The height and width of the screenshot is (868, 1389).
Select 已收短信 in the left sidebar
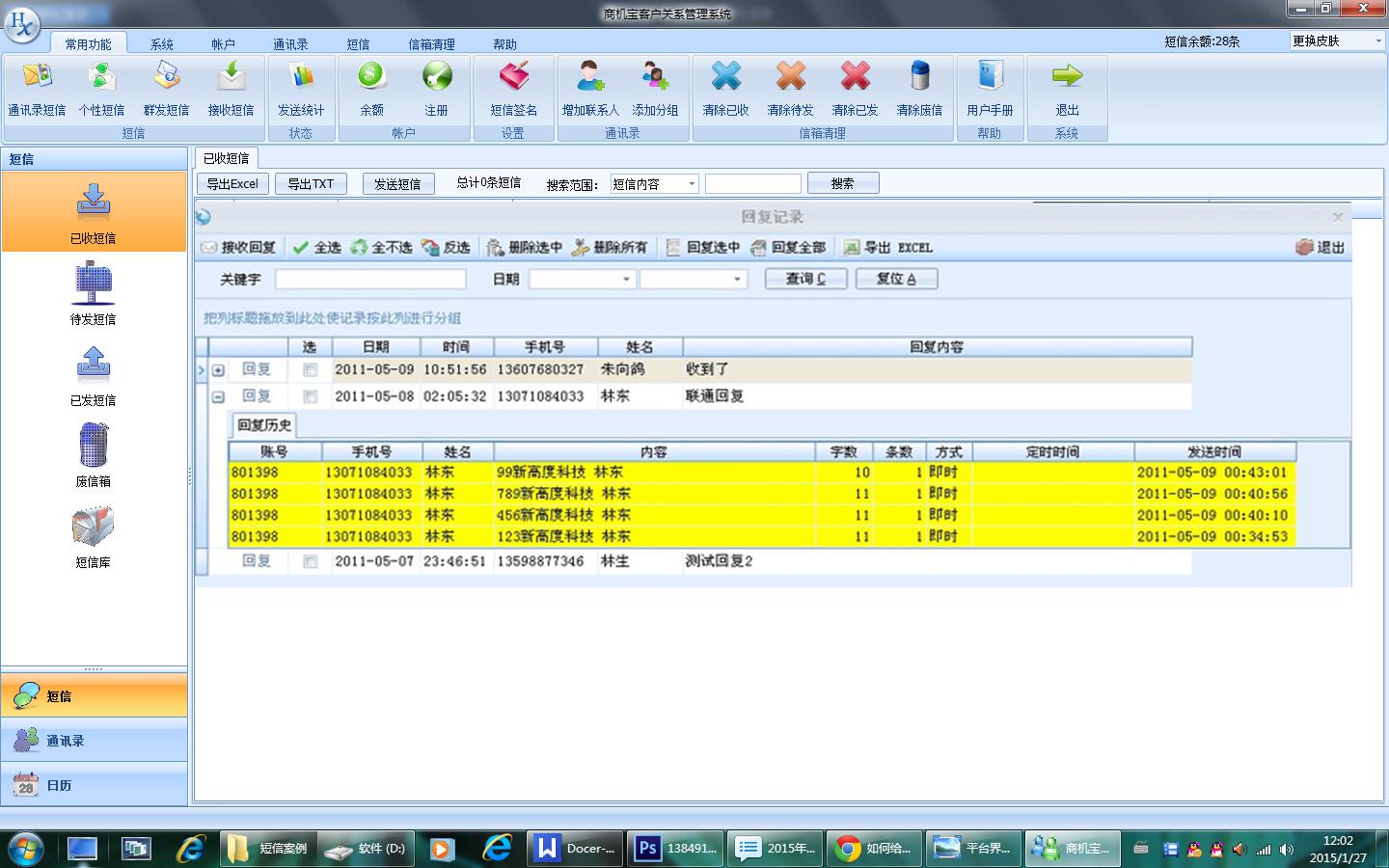pyautogui.click(x=94, y=212)
